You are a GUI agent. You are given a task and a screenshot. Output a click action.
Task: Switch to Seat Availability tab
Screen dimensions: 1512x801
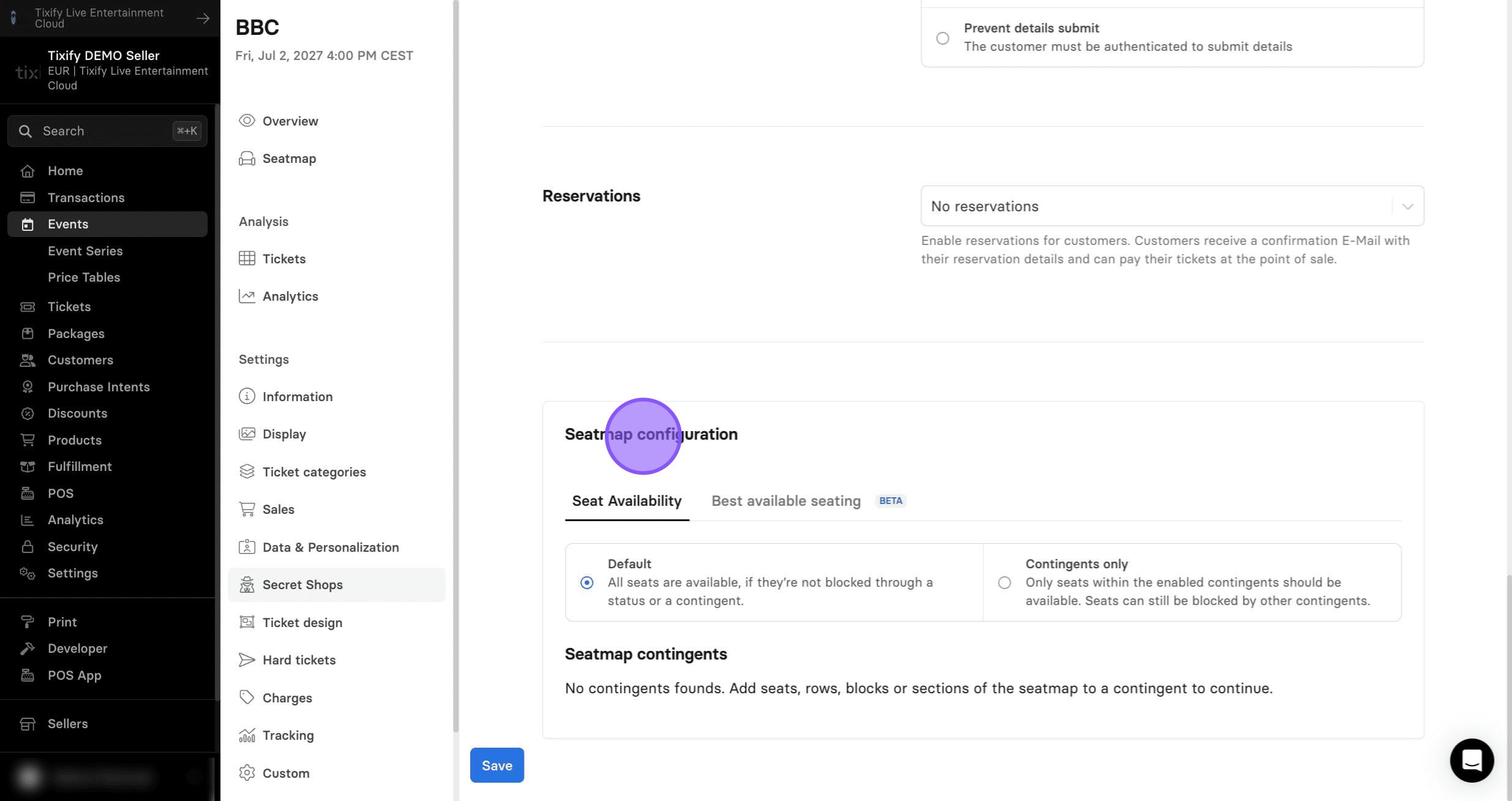(627, 501)
